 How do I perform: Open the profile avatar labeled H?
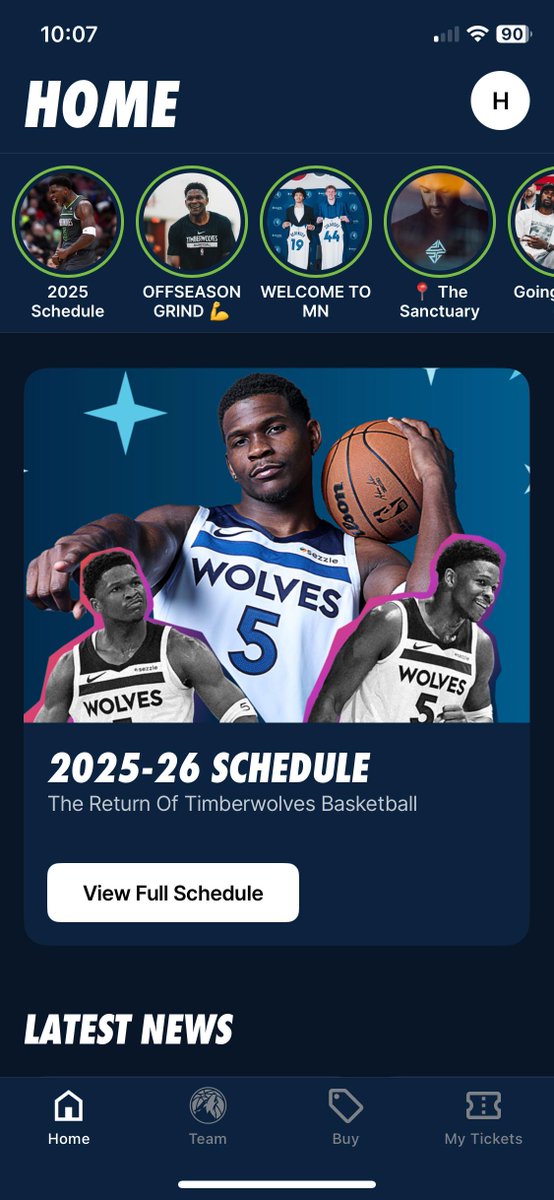(500, 101)
